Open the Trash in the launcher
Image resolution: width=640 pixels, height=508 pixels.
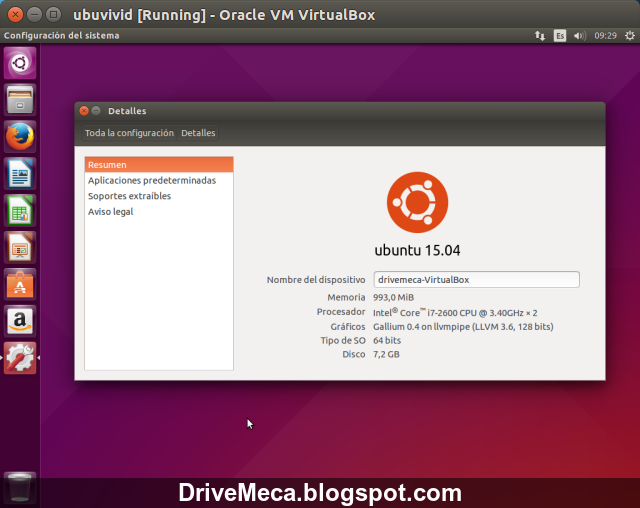coord(20,487)
